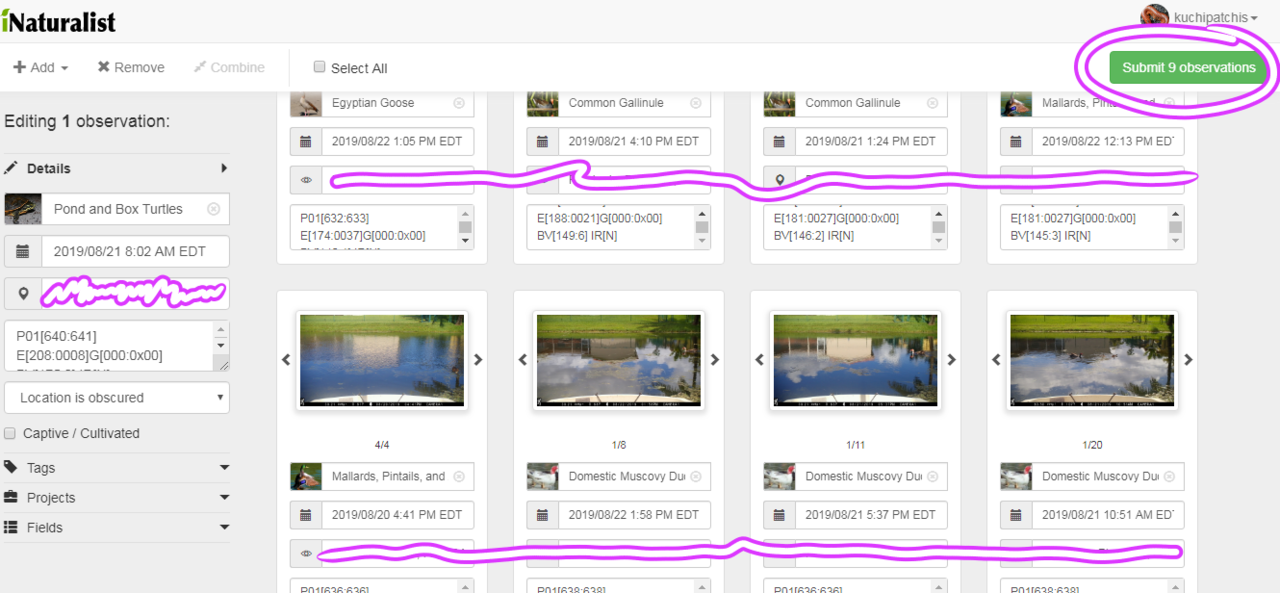1280x593 pixels.
Task: Click the notes scrollbar on the 4:10 PM Gallinule card
Action: click(x=702, y=227)
